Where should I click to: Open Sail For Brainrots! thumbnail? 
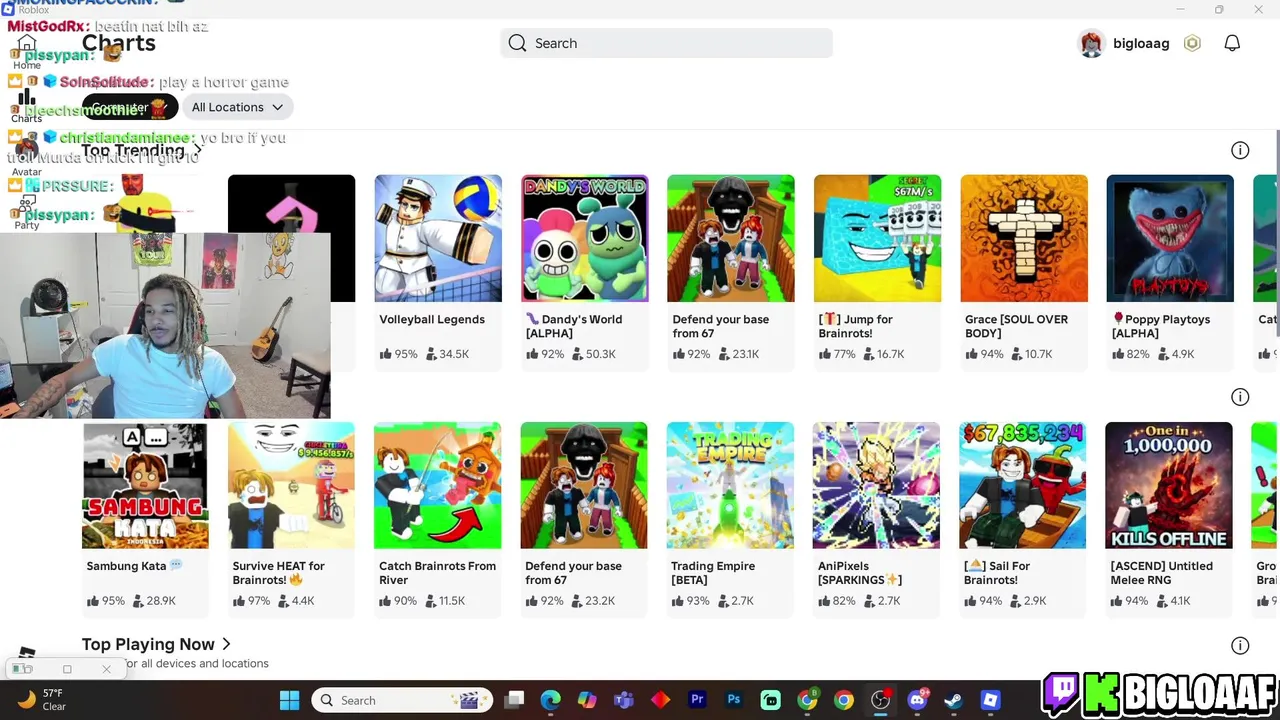(1023, 485)
